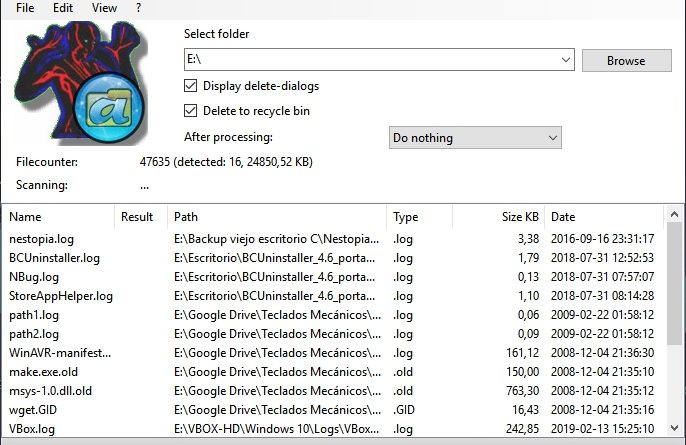Select the nestopia.log file row
The image size is (686, 445).
click(x=42, y=239)
